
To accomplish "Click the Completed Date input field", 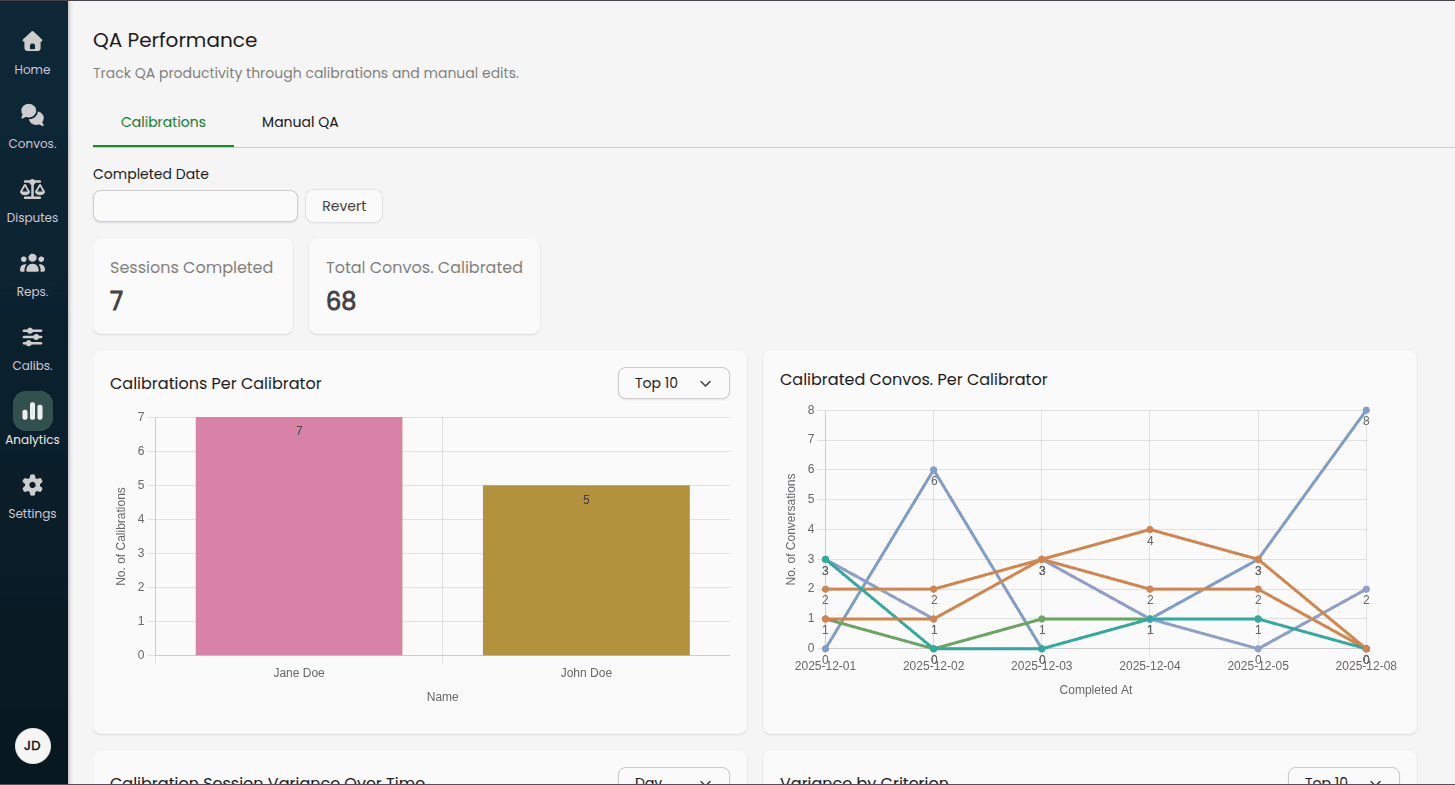I will [195, 206].
